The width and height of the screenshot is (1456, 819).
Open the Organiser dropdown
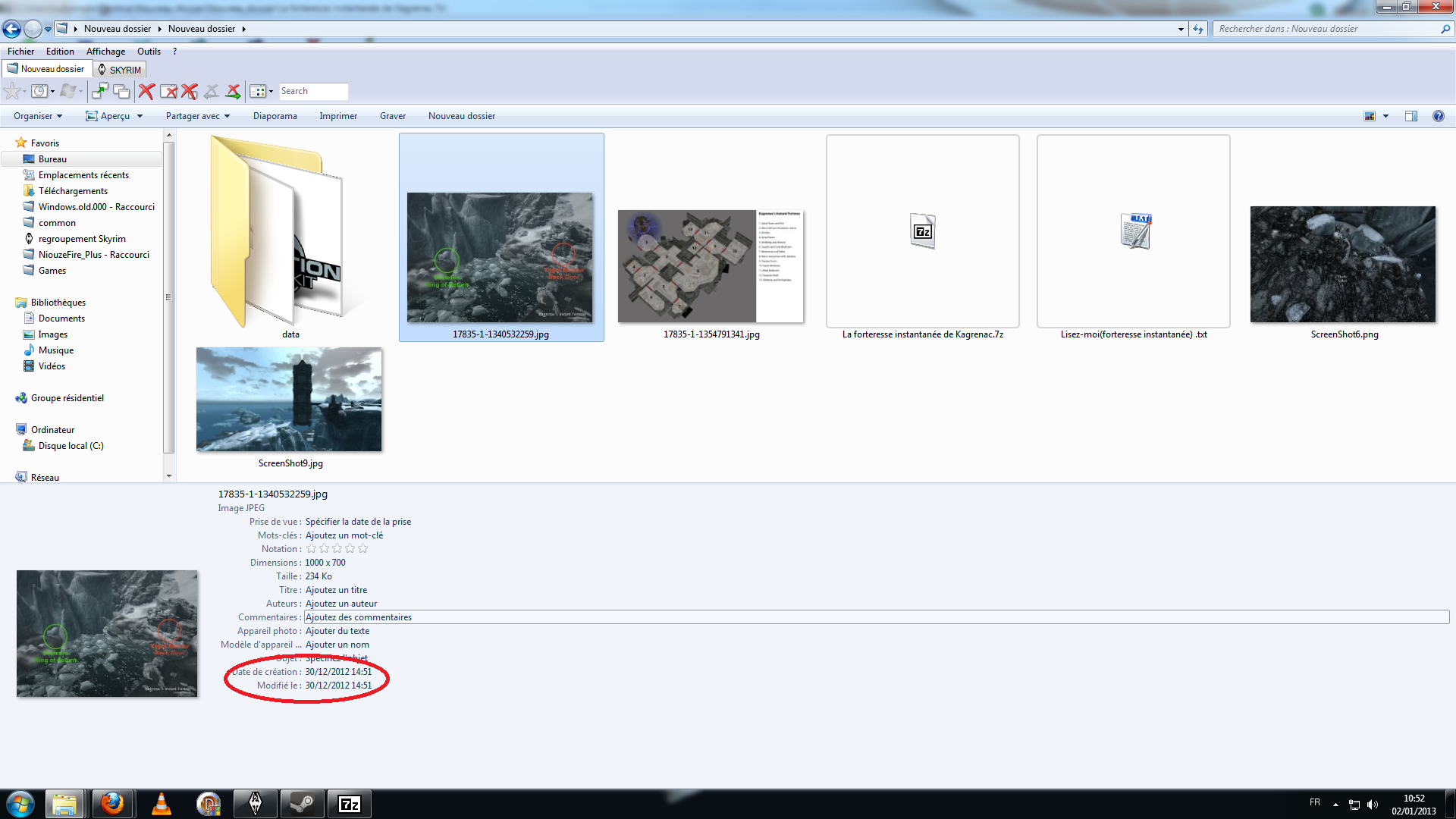point(38,116)
